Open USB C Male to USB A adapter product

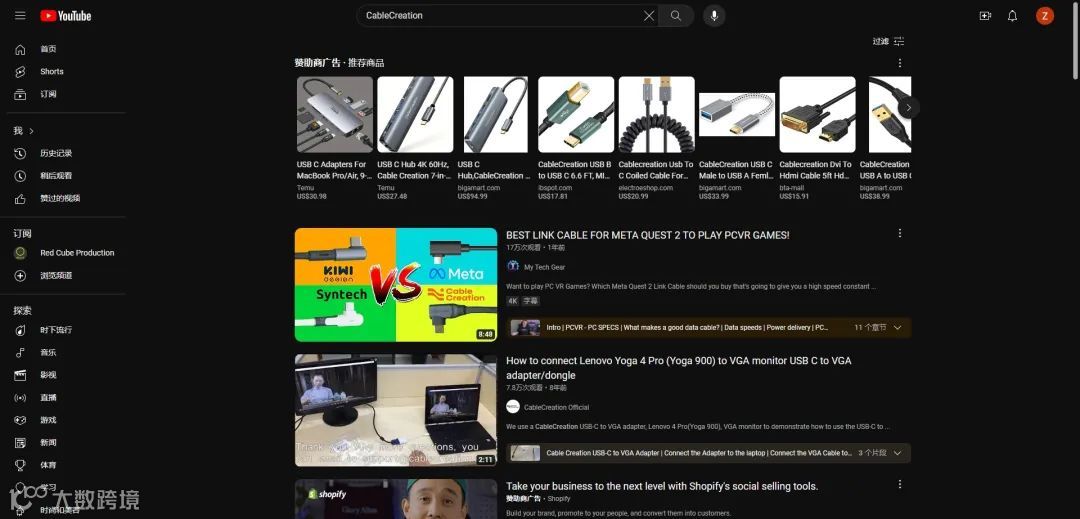737,114
